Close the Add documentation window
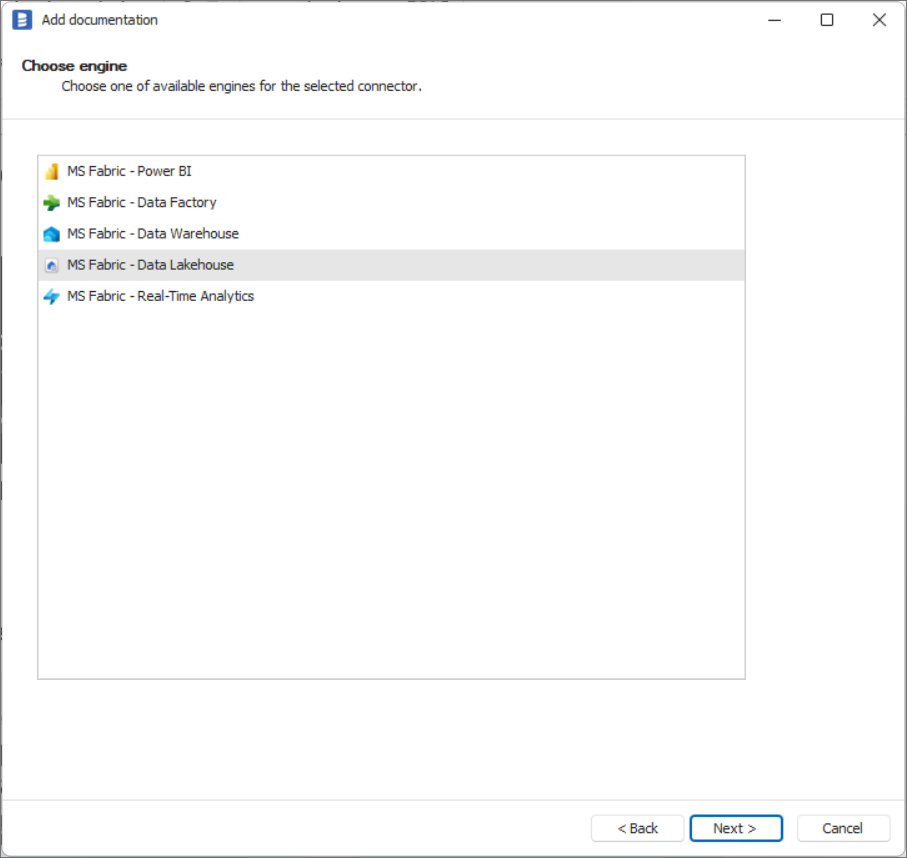Viewport: 907px width, 858px height. [879, 20]
